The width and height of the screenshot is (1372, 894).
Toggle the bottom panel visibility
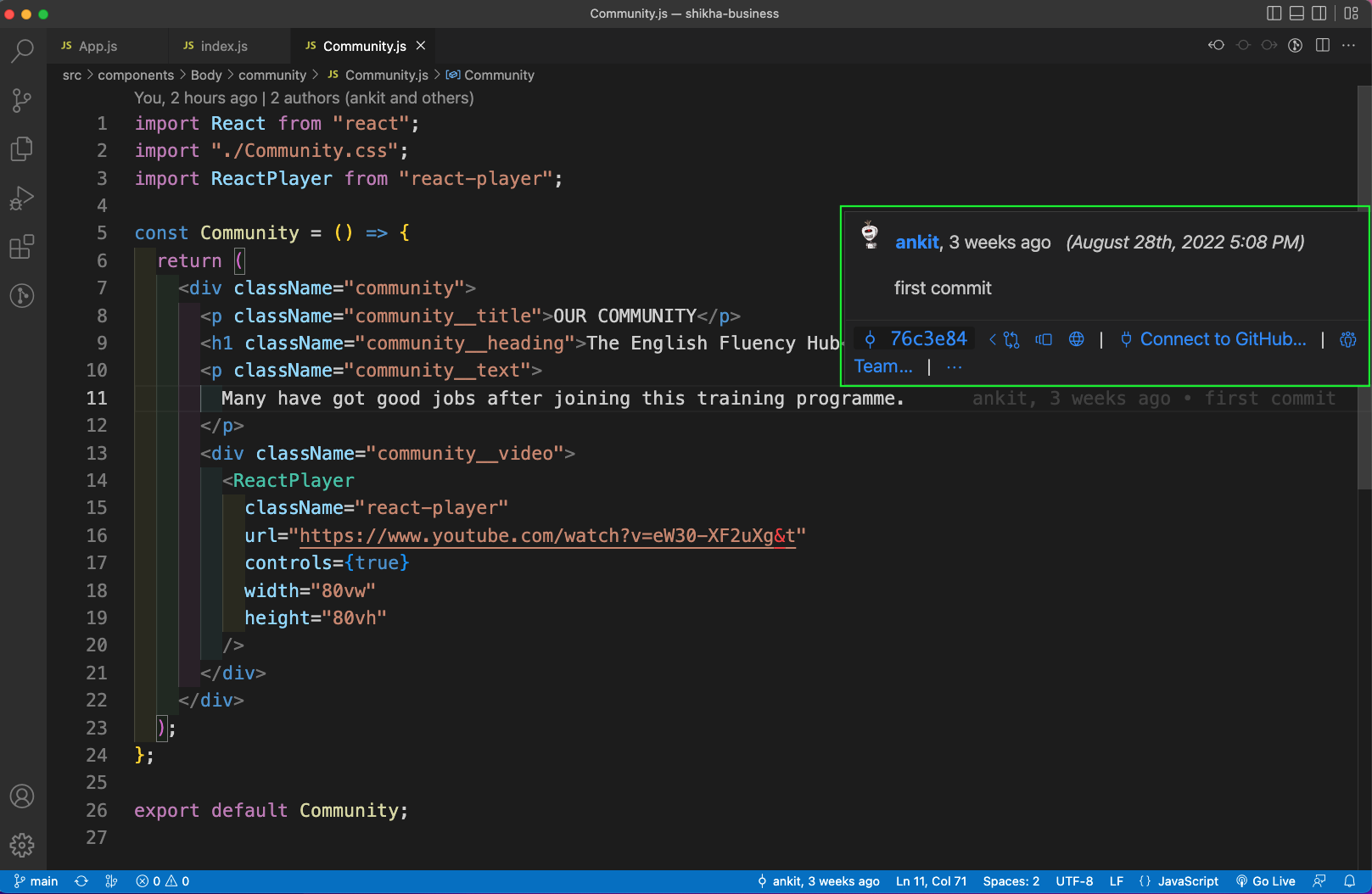1296,14
